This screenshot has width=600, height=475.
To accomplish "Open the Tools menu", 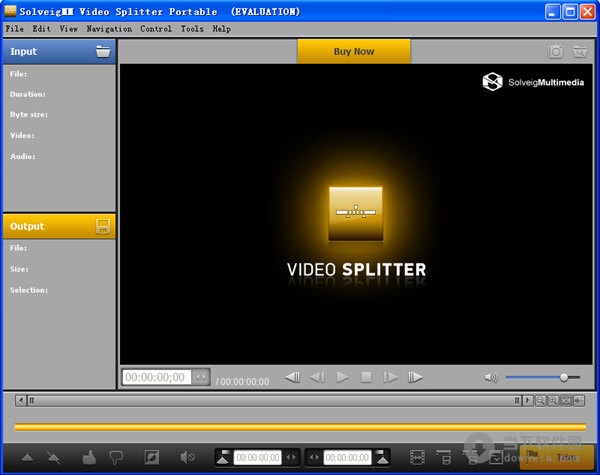I will coord(192,29).
